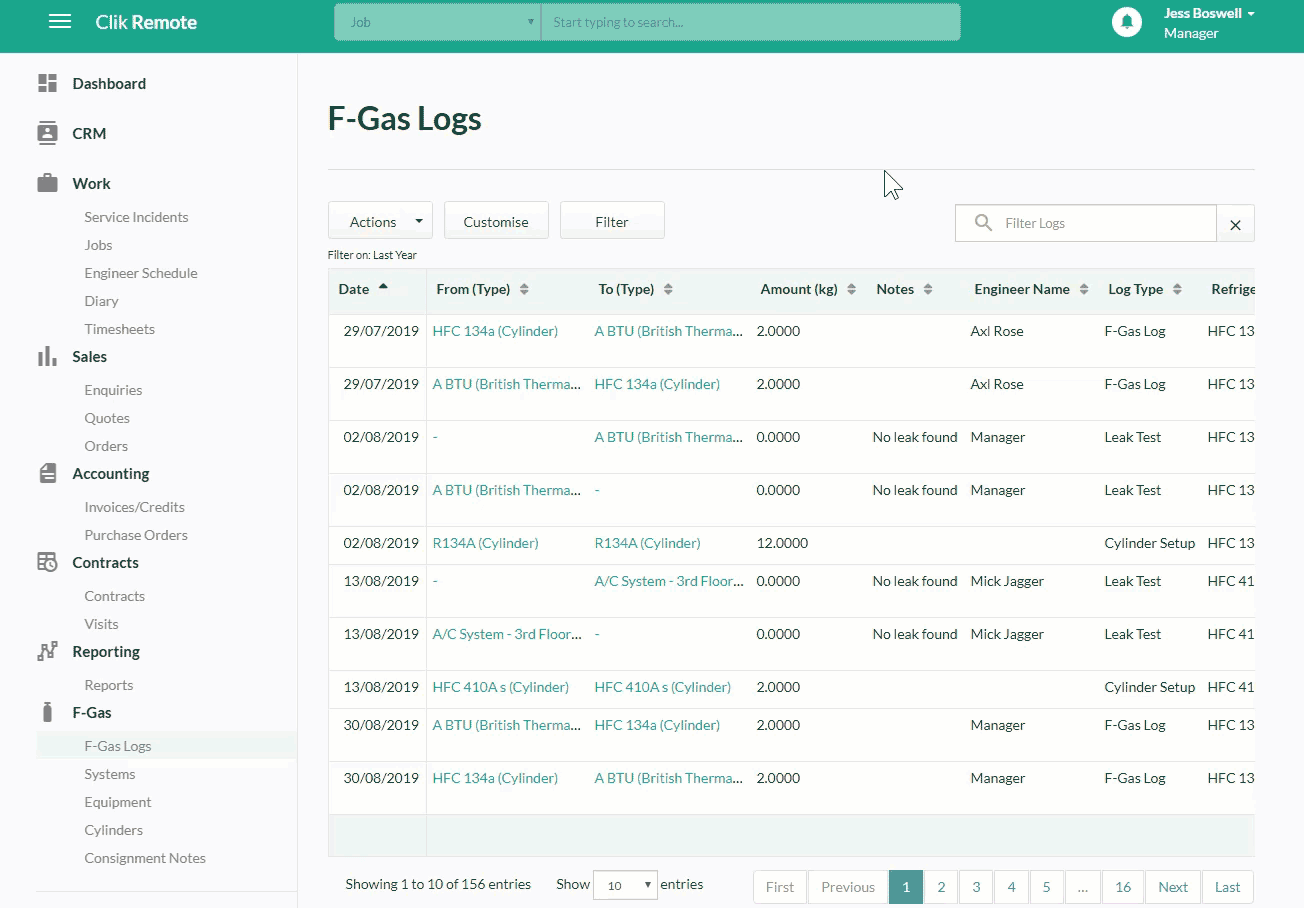
Task: Sort by Amount (kg) column arrows
Action: [x=851, y=289]
